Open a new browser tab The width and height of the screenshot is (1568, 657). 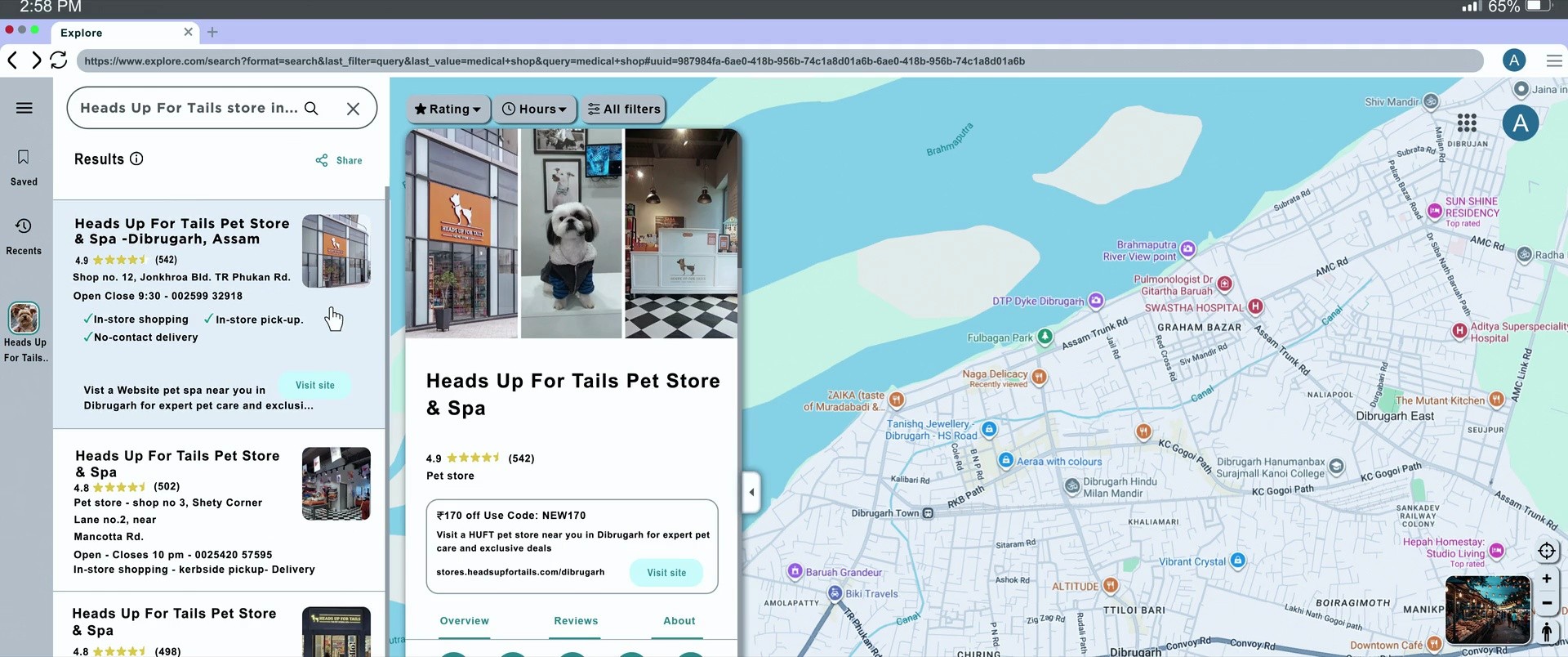(x=212, y=32)
